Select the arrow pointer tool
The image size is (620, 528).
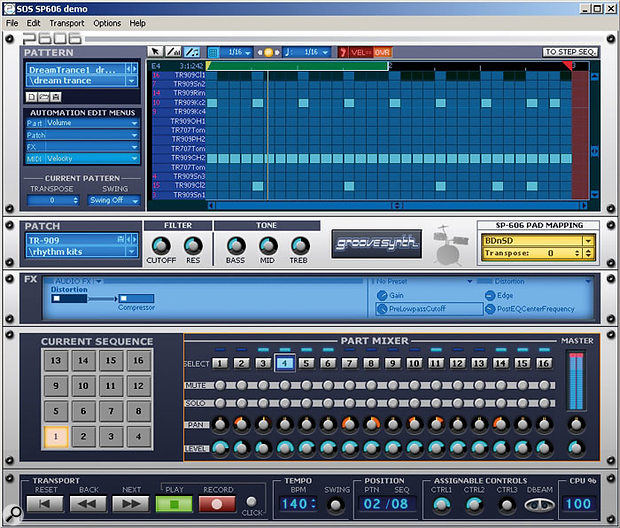[x=155, y=52]
